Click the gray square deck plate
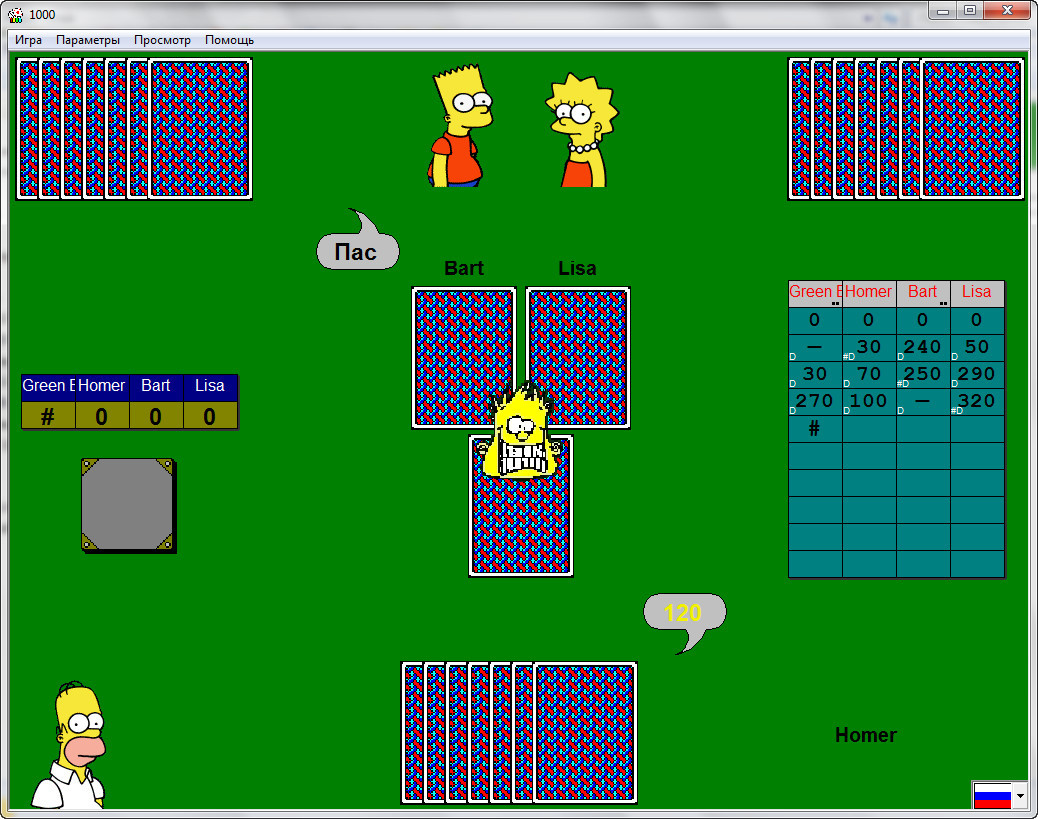 (128, 505)
